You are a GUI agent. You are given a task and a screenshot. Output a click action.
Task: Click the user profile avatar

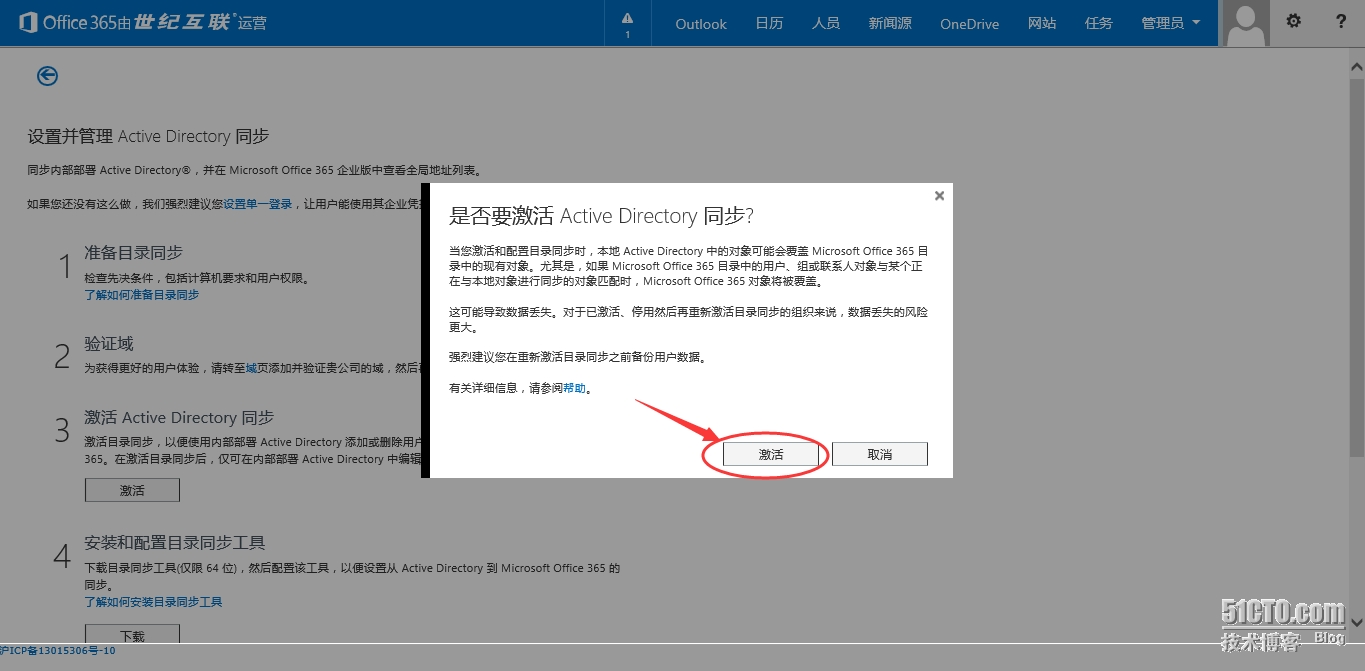coord(1246,23)
